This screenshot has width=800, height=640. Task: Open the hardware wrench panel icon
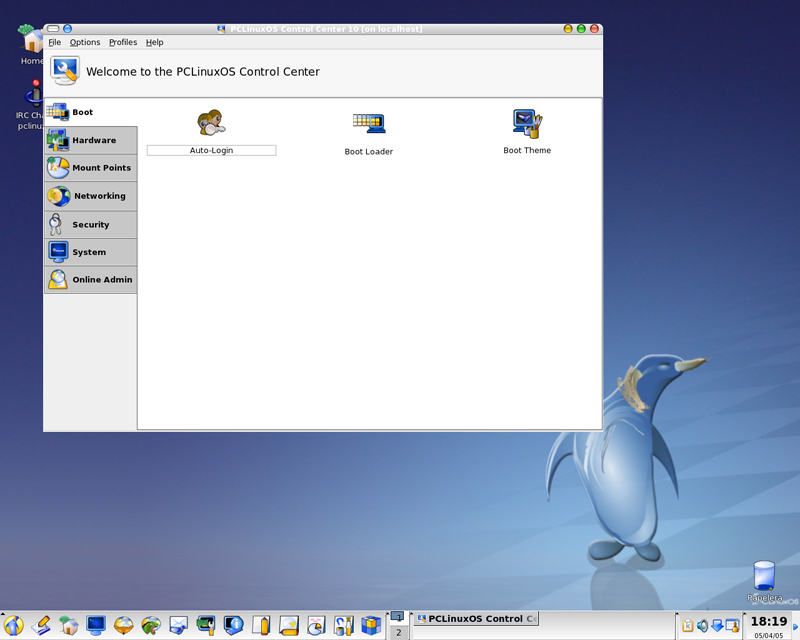(x=206, y=625)
